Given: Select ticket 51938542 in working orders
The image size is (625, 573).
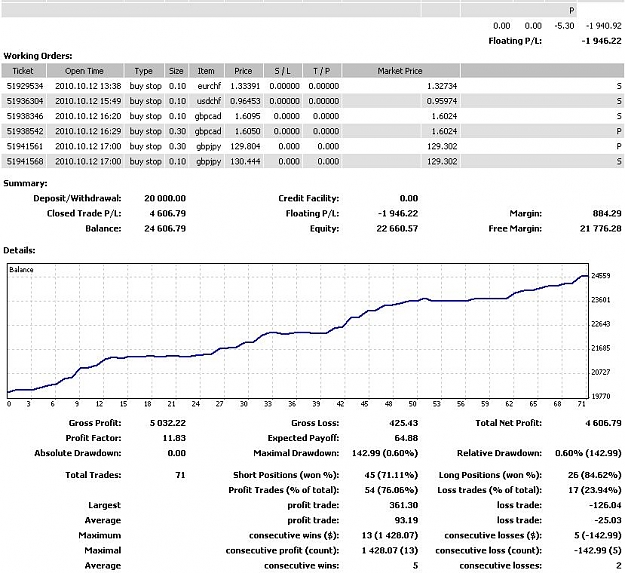Looking at the screenshot, I should (25, 131).
